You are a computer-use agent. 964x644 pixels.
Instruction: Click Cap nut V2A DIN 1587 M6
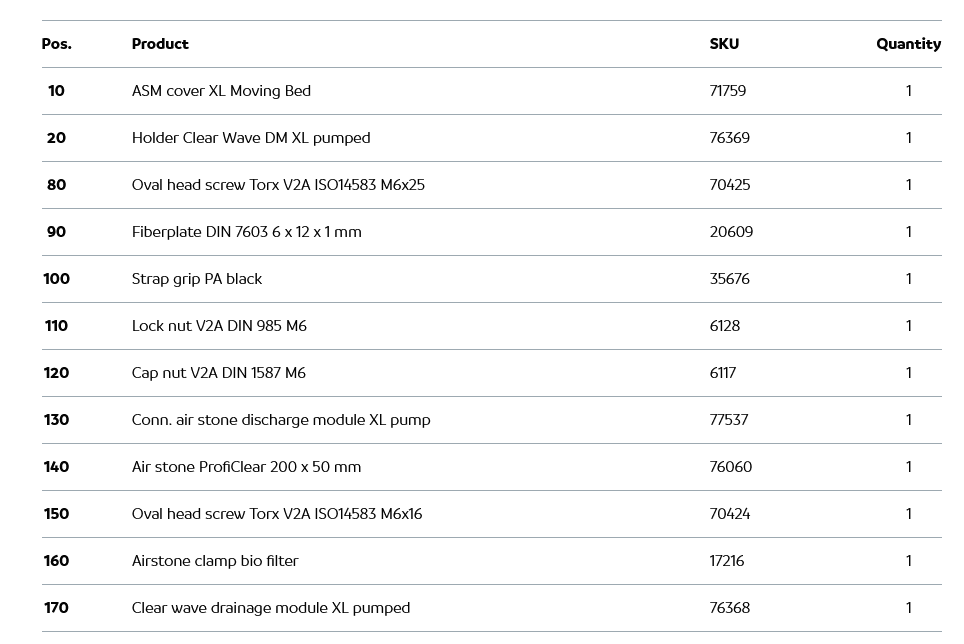(x=219, y=373)
